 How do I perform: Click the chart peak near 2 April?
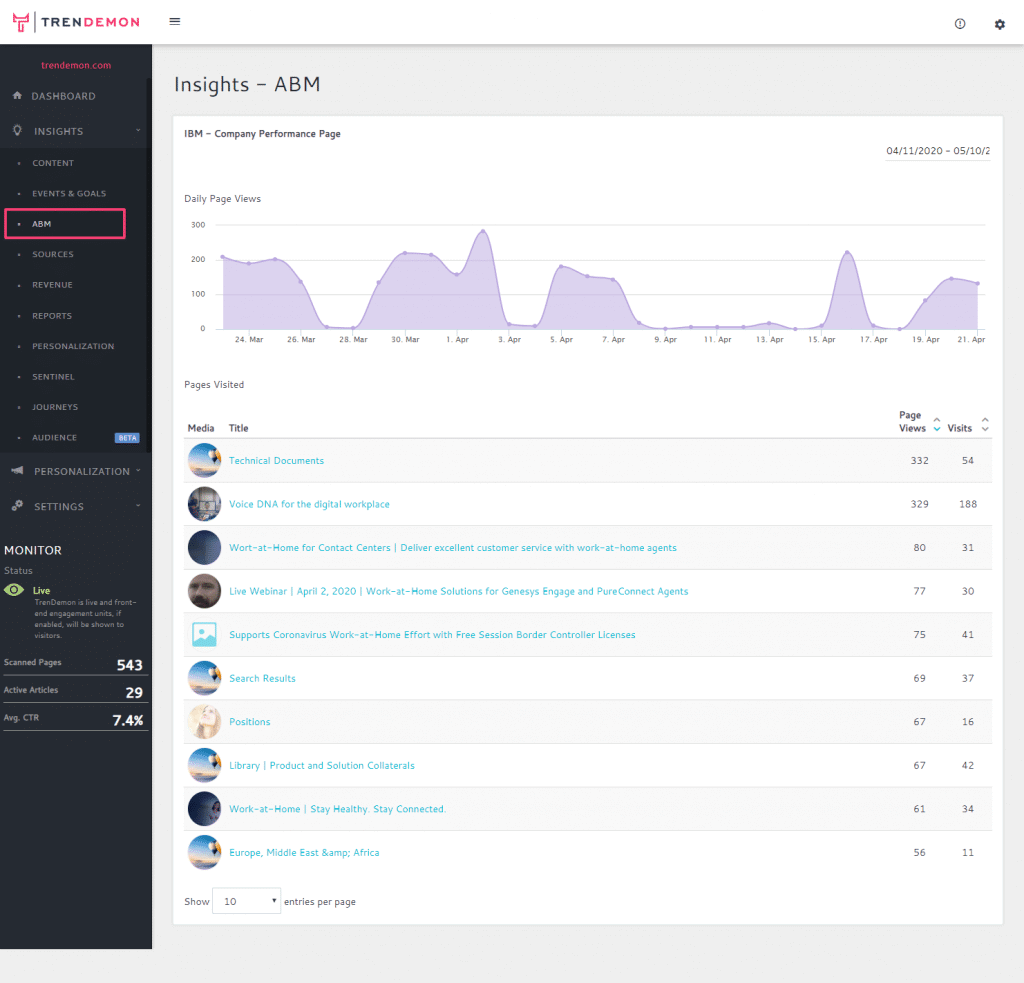point(483,231)
